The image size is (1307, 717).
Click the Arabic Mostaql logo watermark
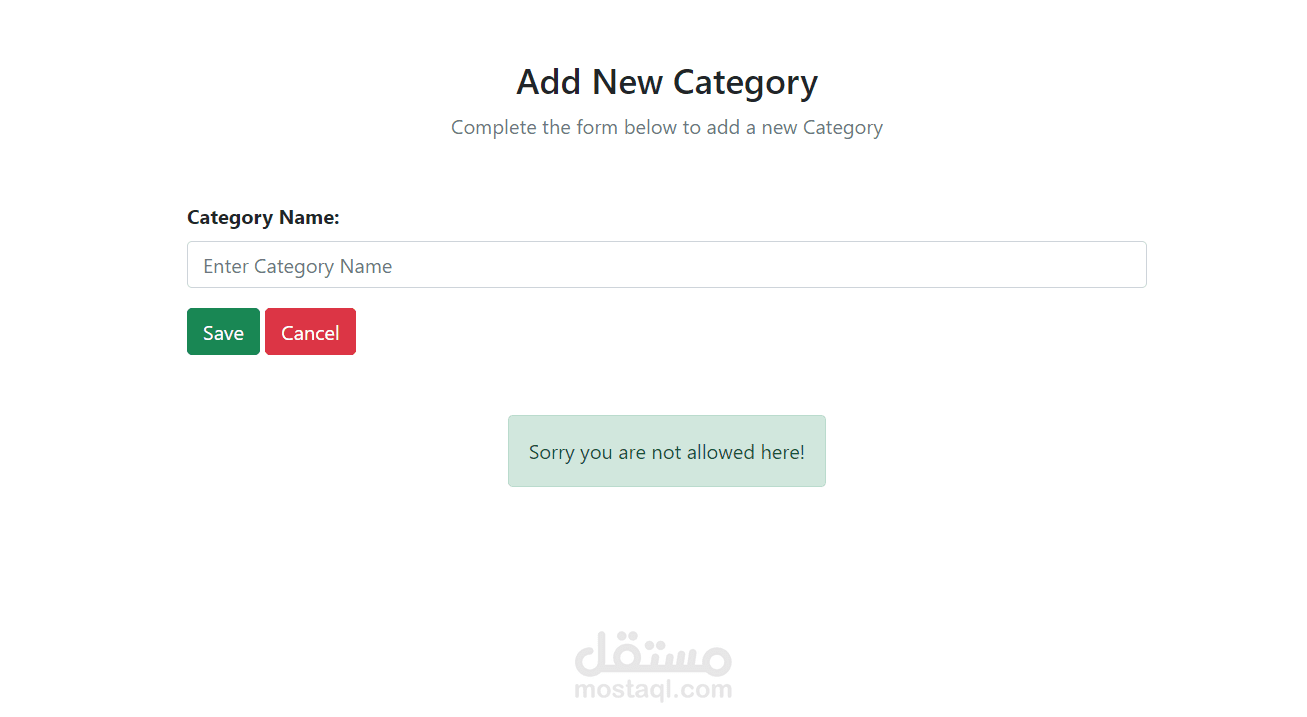point(653,653)
